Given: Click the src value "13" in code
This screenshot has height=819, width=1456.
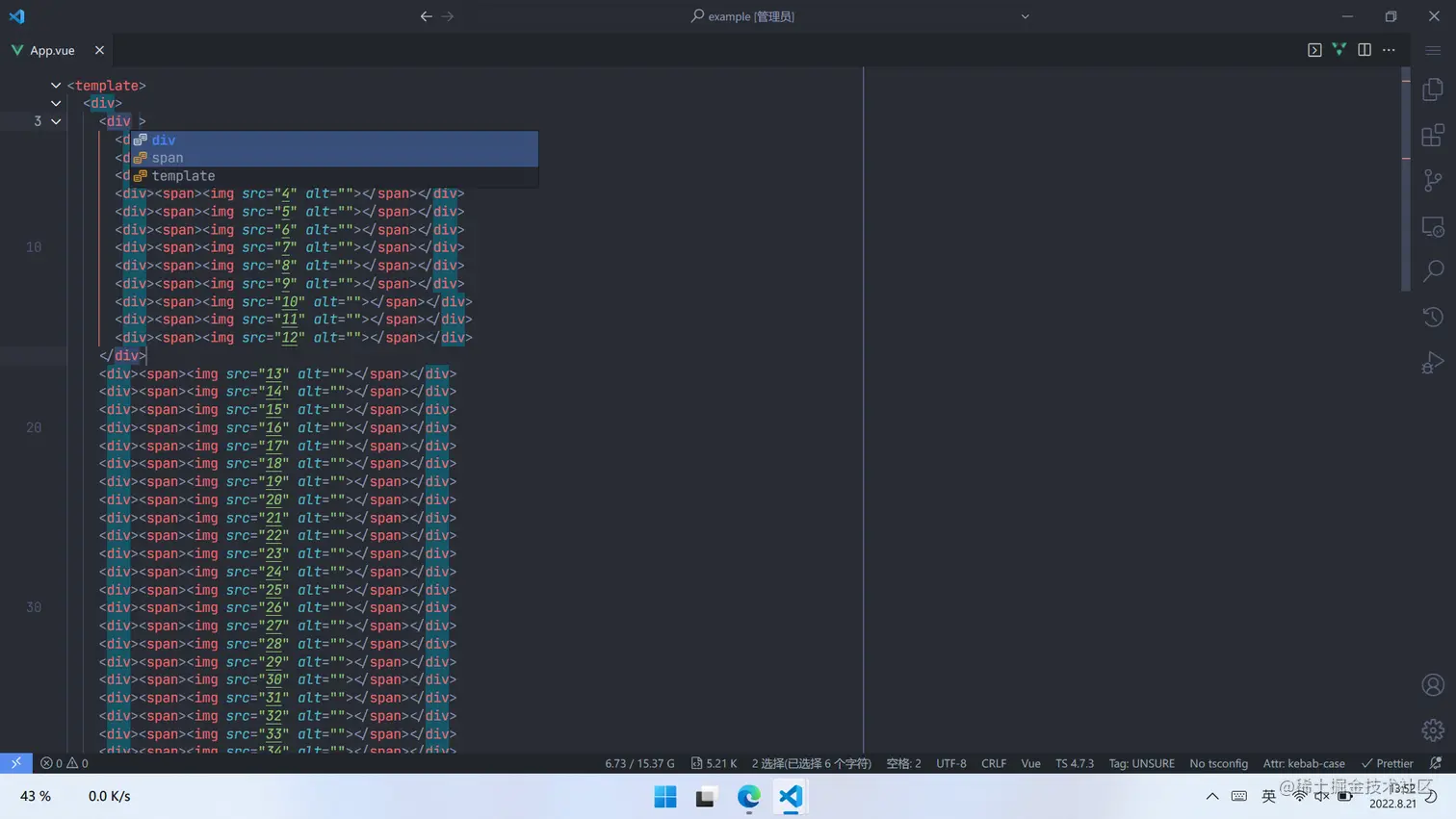Looking at the screenshot, I should [274, 373].
